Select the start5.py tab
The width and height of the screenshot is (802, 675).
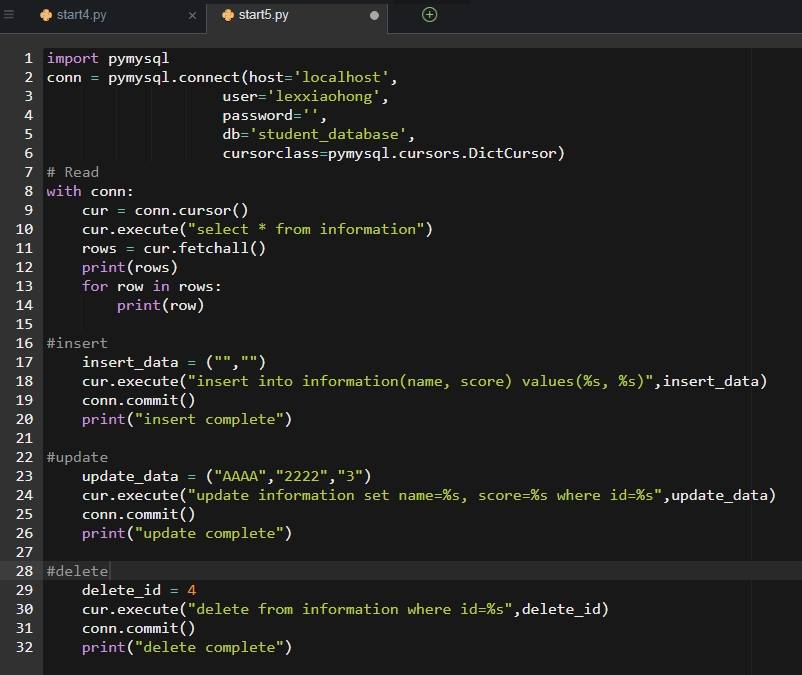[x=297, y=16]
